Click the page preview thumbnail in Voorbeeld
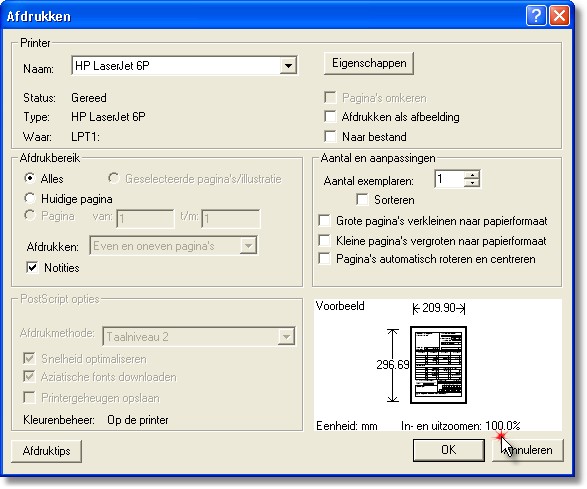 [438, 365]
